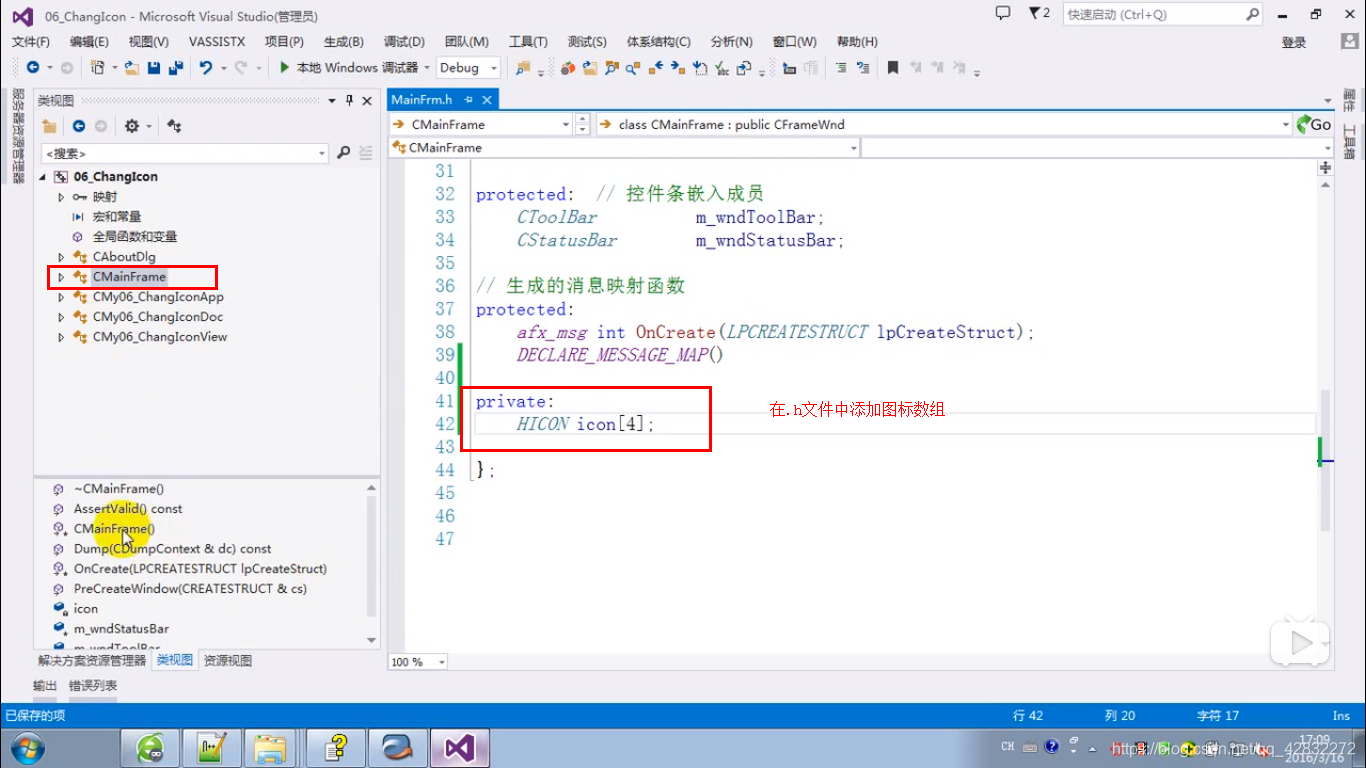Viewport: 1366px width, 768px height.
Task: Pin the MainFrm.h tab
Action: click(x=468, y=100)
